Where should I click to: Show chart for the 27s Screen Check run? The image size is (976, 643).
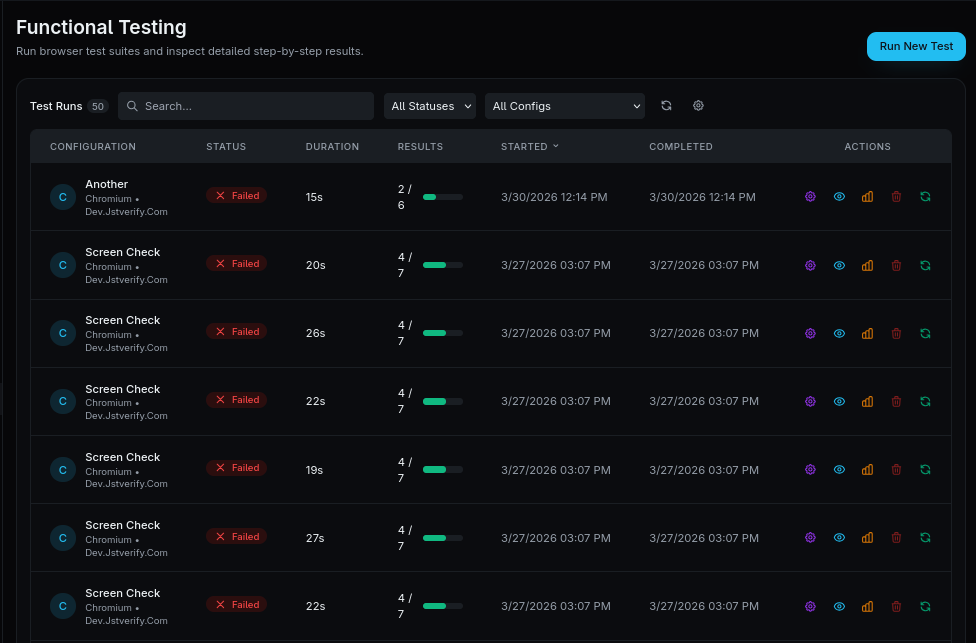click(x=867, y=537)
